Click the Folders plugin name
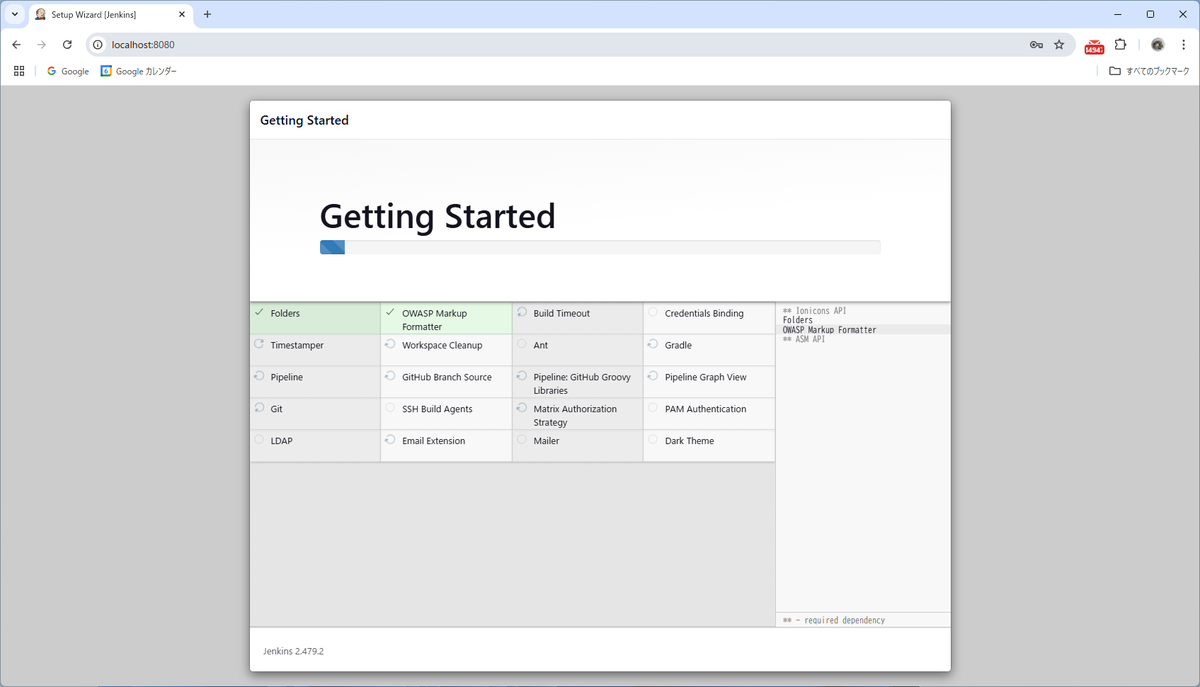 click(285, 313)
